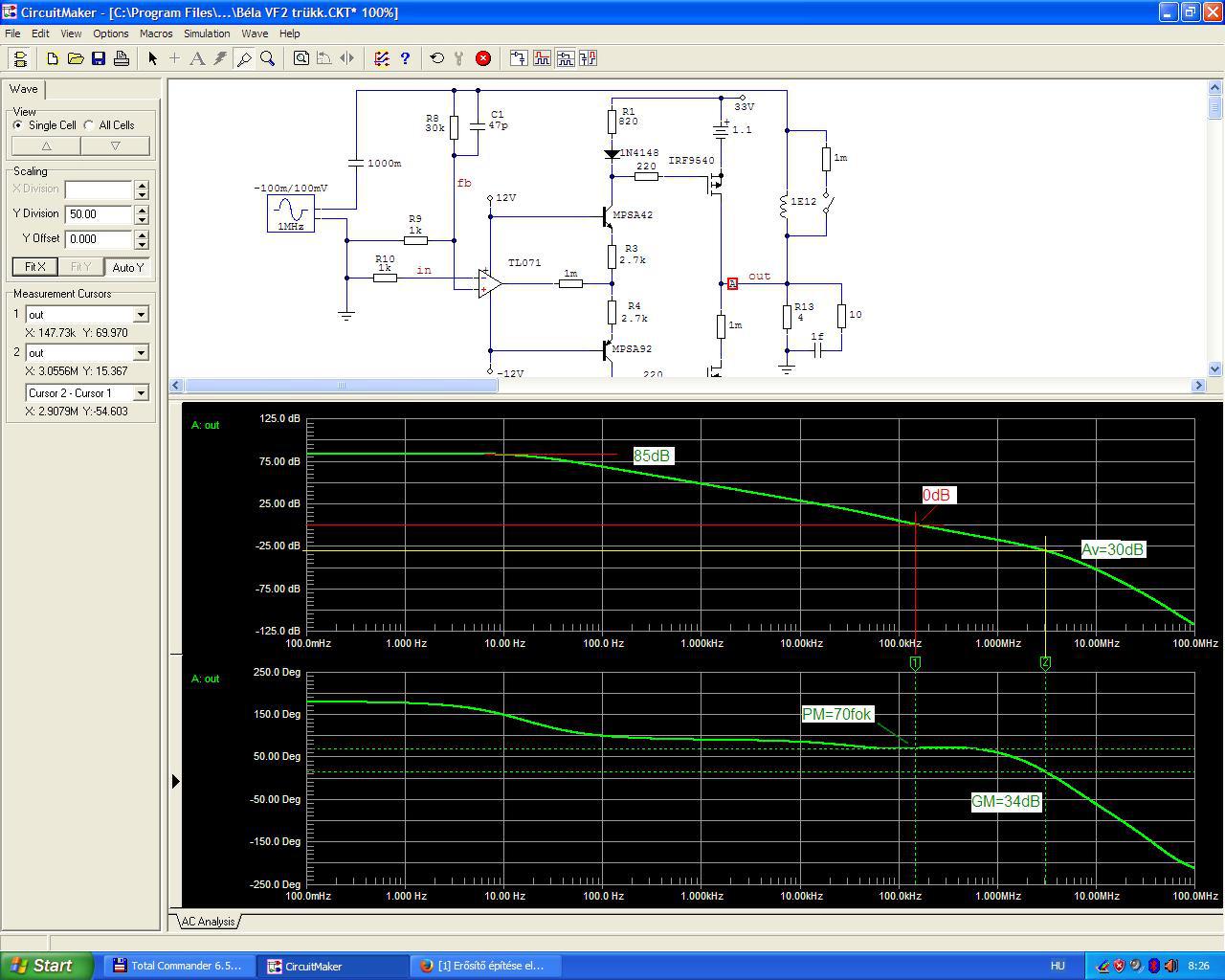Click the Start button on the taskbar
Image resolution: width=1225 pixels, height=980 pixels.
tap(46, 966)
